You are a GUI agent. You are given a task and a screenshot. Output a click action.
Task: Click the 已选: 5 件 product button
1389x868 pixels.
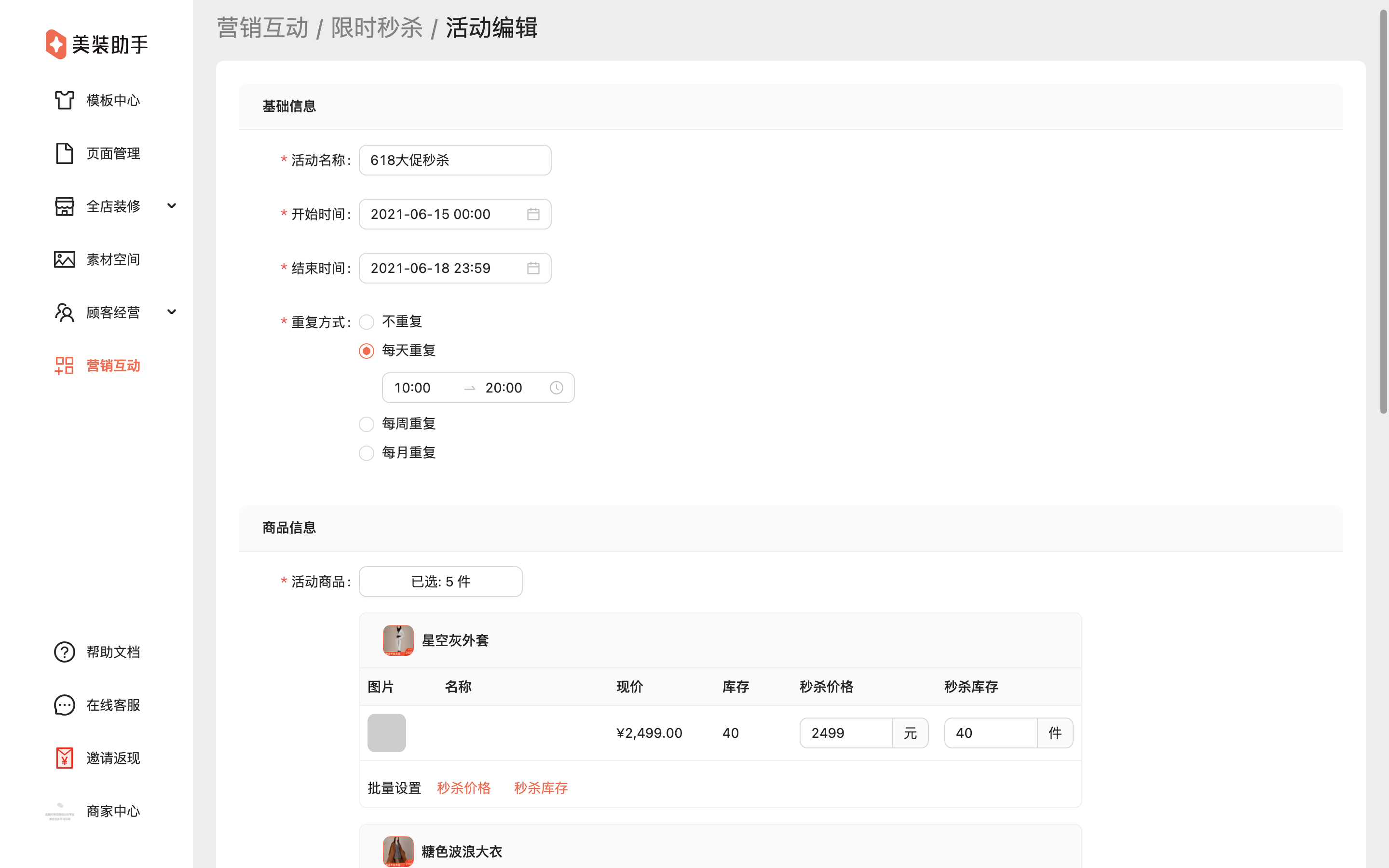coord(440,582)
